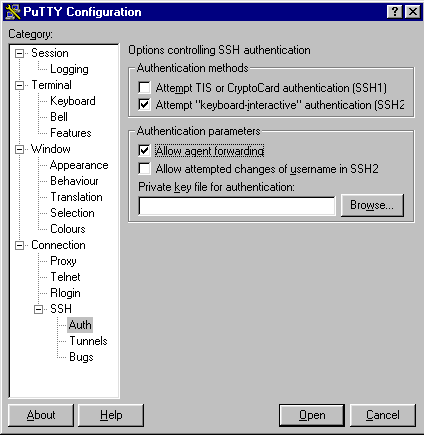424x435 pixels.
Task: Browse for a private key file
Action: 372,205
